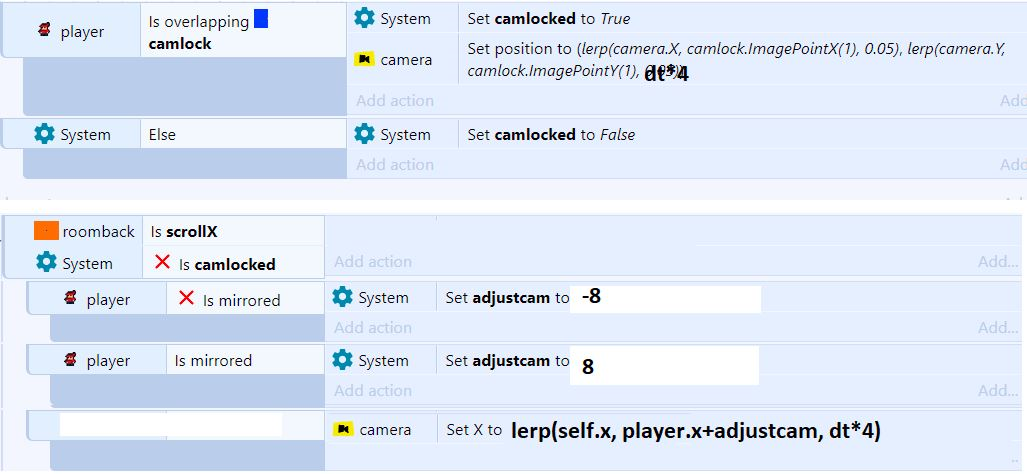Image resolution: width=1027 pixels, height=474 pixels.
Task: Click the System gear next to Set camlocked to True
Action: (x=364, y=18)
